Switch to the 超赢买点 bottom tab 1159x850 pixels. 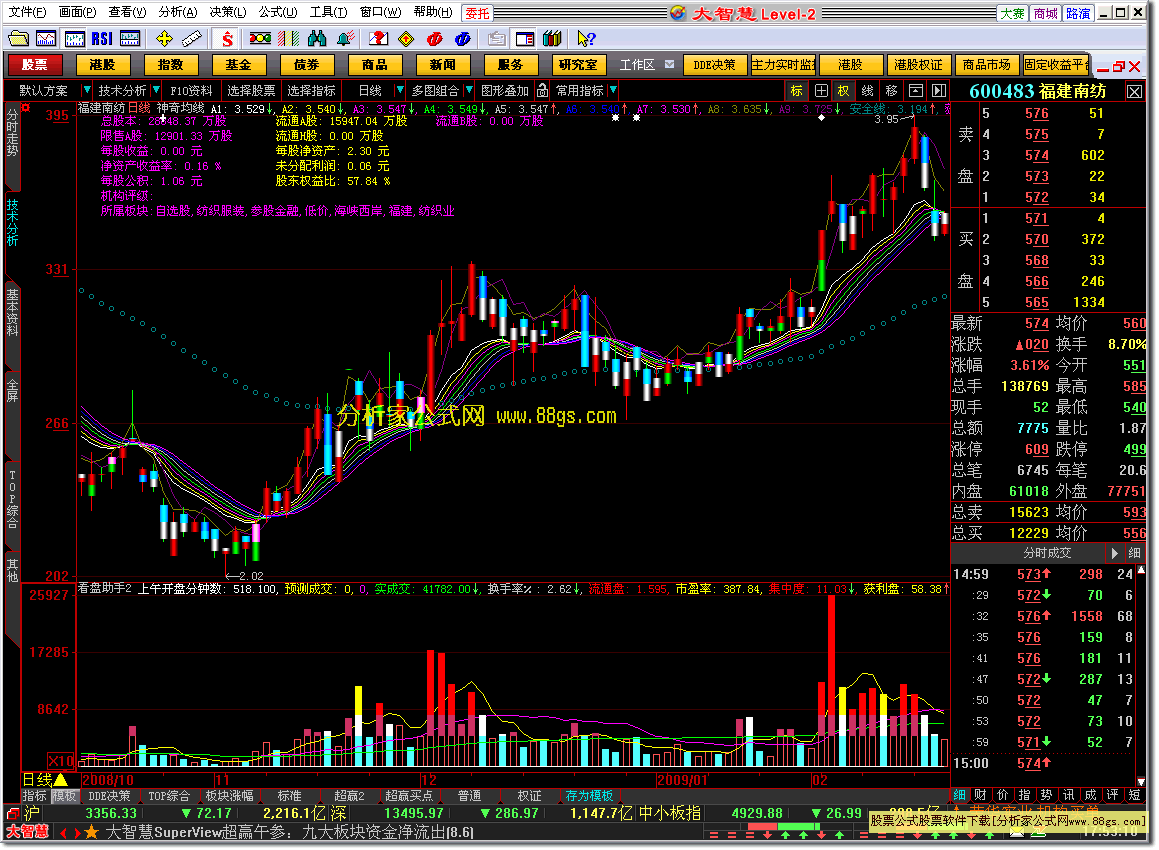point(409,795)
